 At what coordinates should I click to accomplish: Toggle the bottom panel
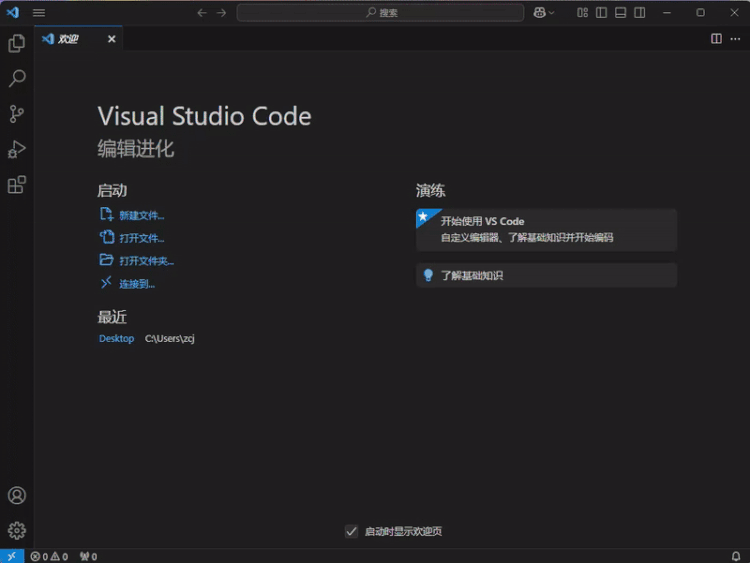pos(620,13)
